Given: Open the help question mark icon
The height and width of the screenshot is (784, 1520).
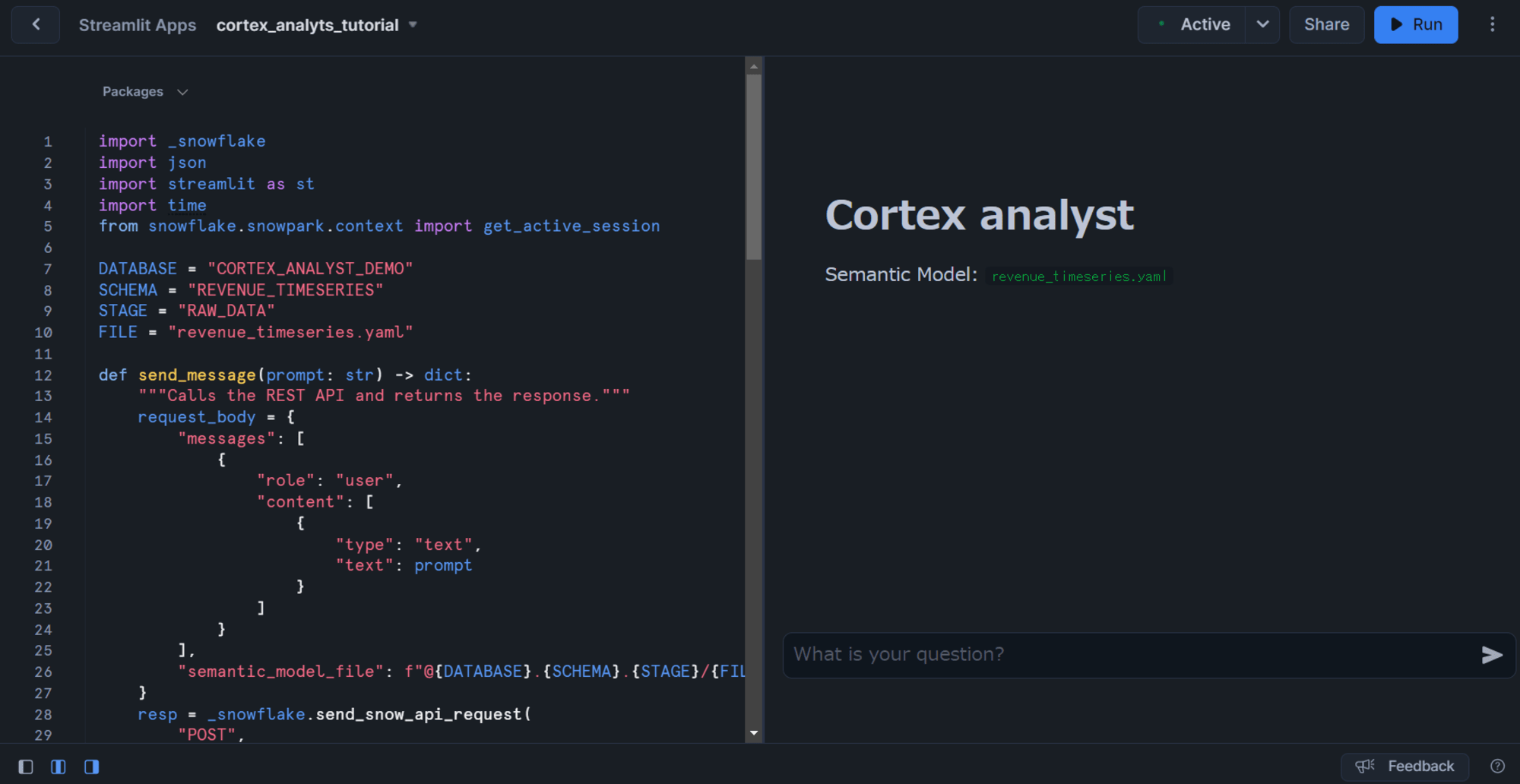Looking at the screenshot, I should 1497,767.
